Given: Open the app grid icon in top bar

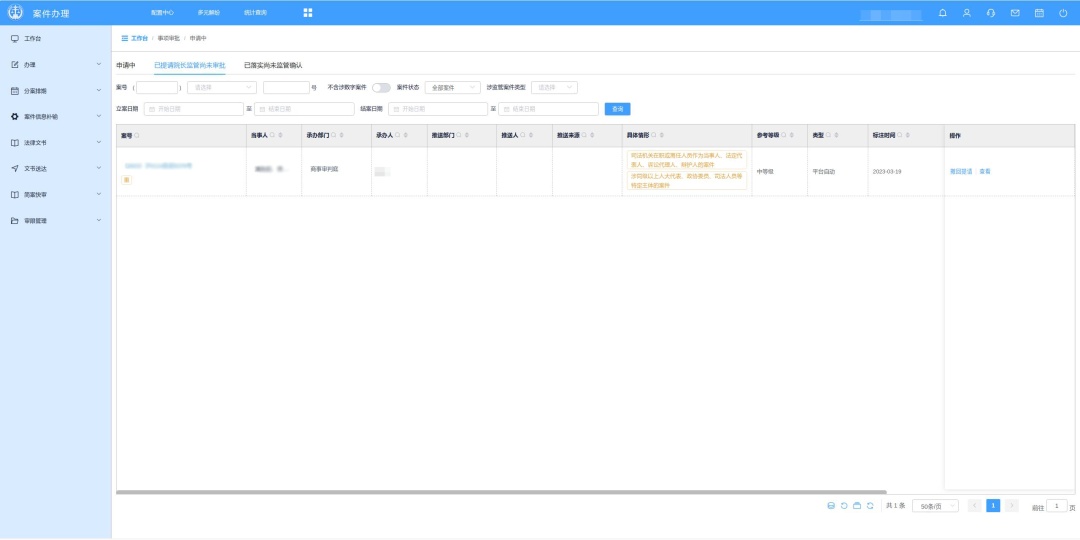Looking at the screenshot, I should [x=308, y=13].
